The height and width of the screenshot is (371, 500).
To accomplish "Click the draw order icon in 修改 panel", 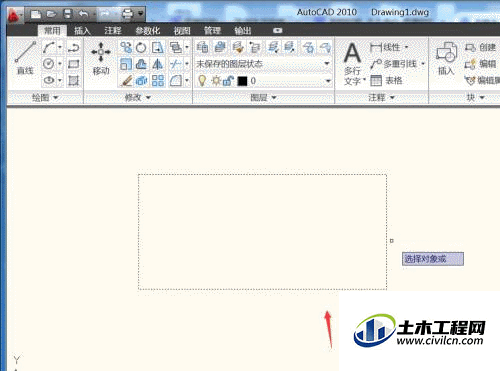I will click(175, 48).
